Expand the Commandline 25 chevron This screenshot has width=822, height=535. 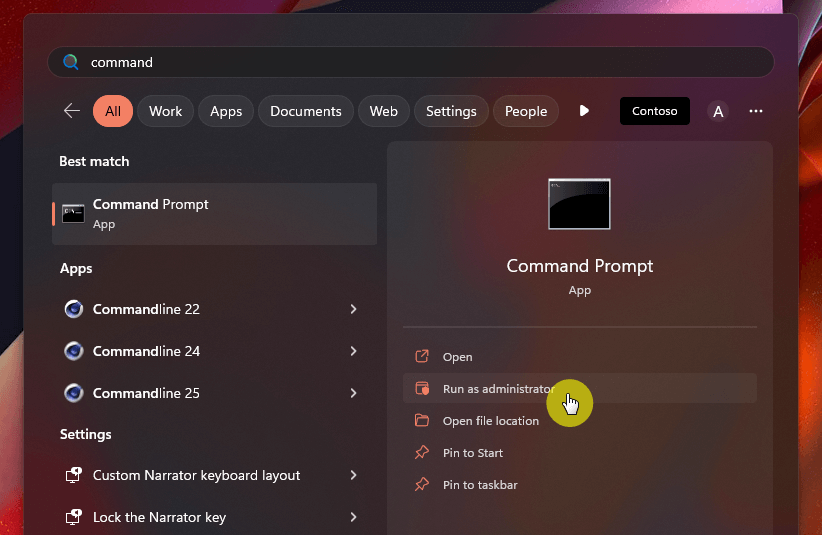[353, 393]
